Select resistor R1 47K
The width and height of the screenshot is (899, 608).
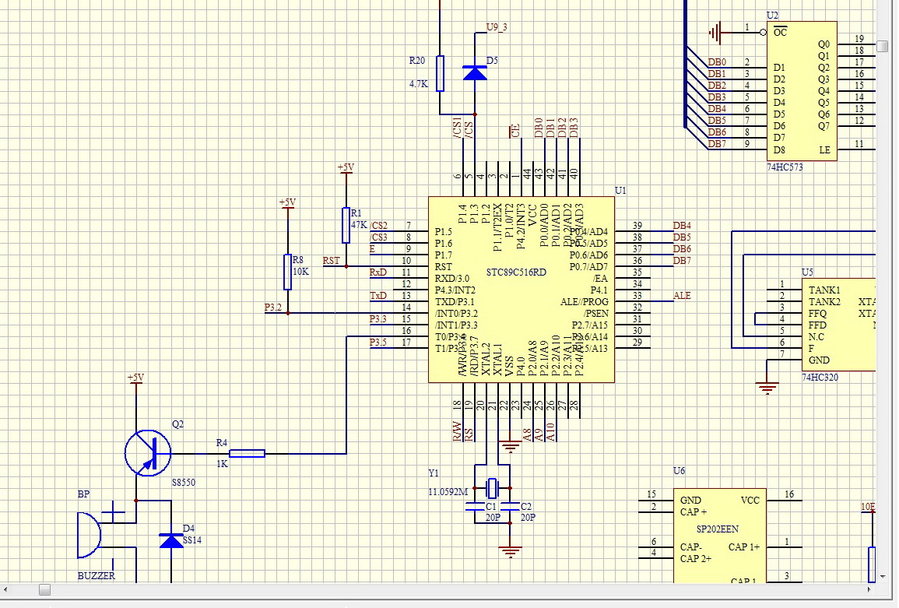pos(346,225)
